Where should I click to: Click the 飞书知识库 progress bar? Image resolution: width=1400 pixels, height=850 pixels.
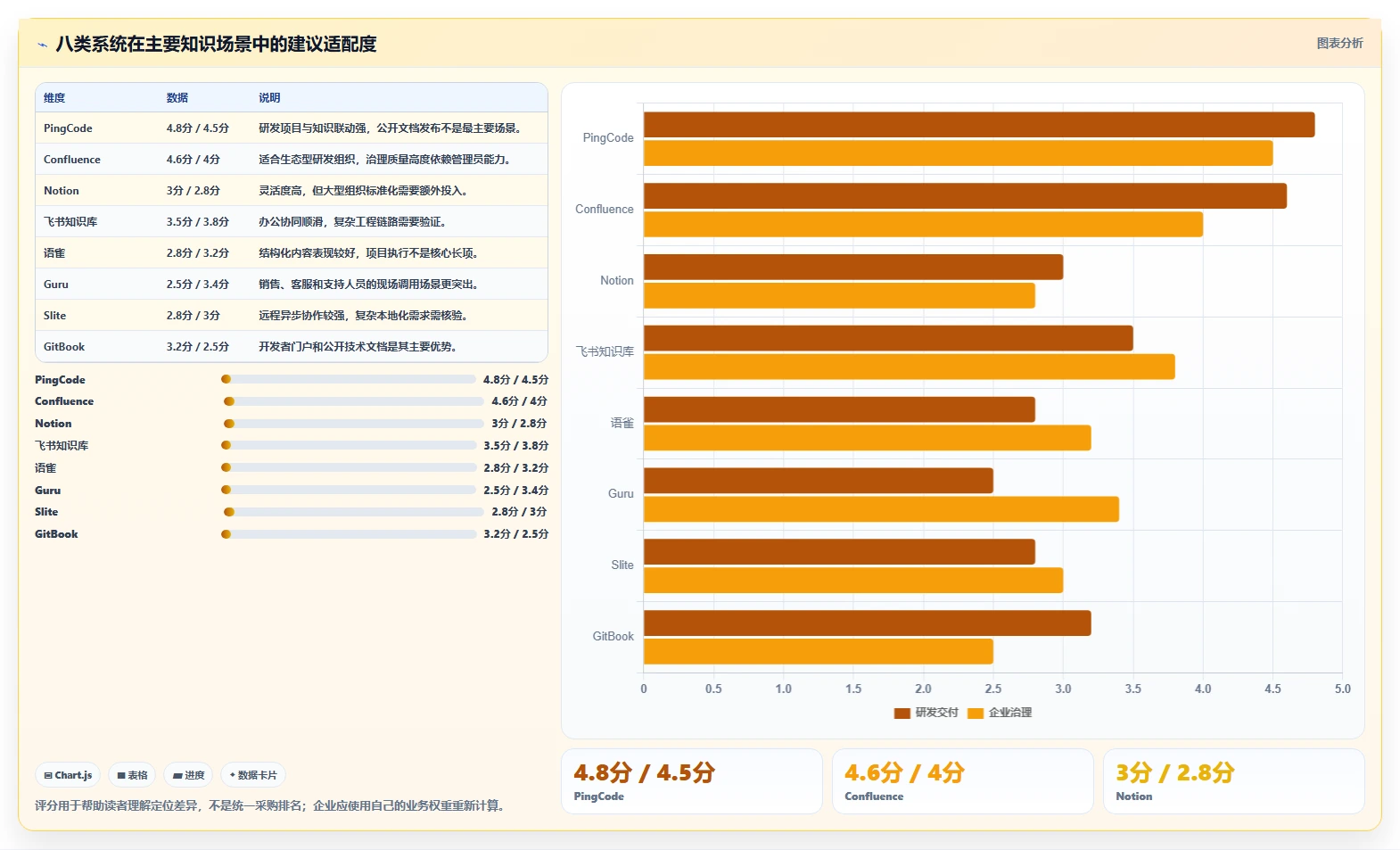click(349, 445)
